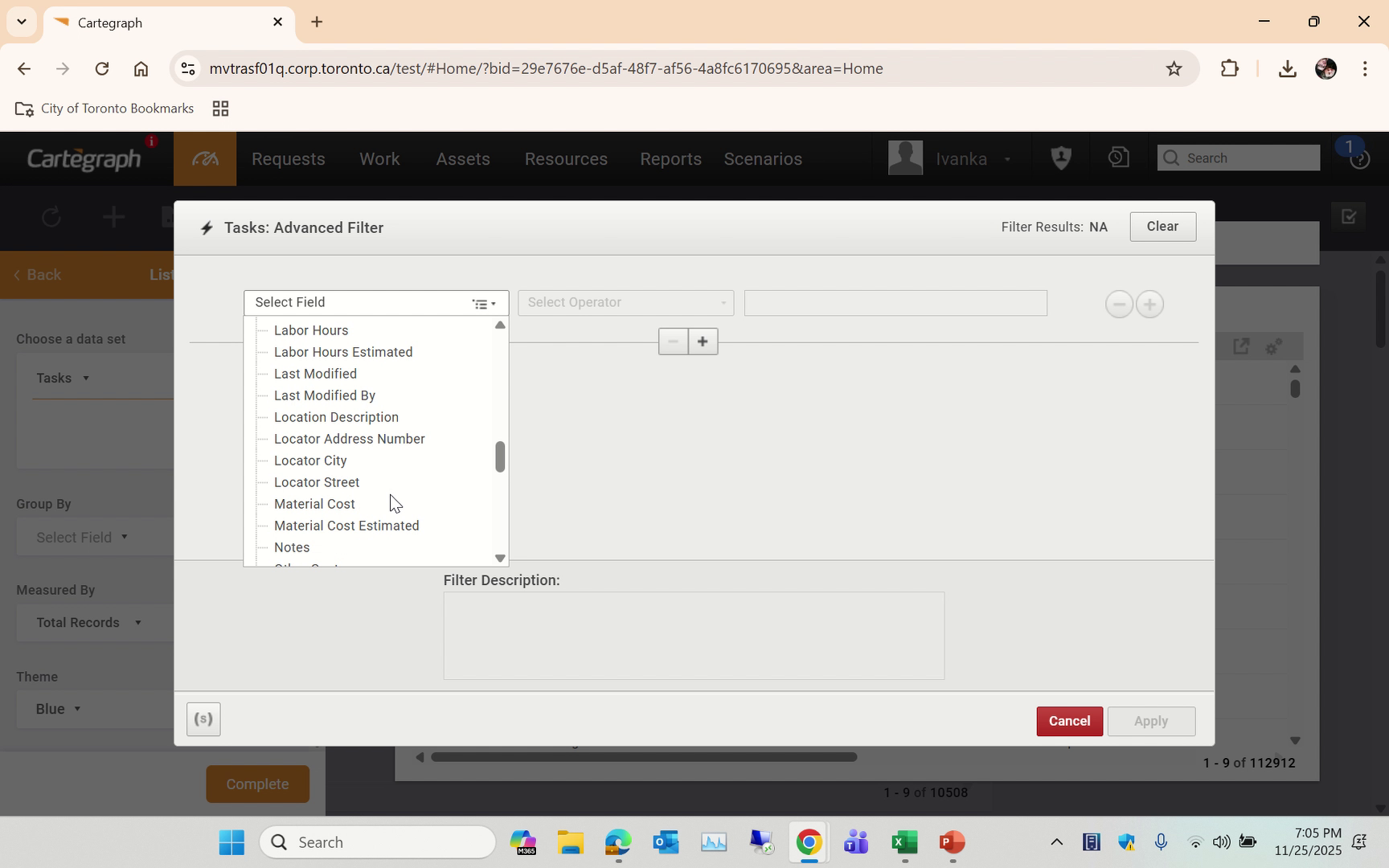
Task: Open the Tasks data set dropdown
Action: pos(61,377)
